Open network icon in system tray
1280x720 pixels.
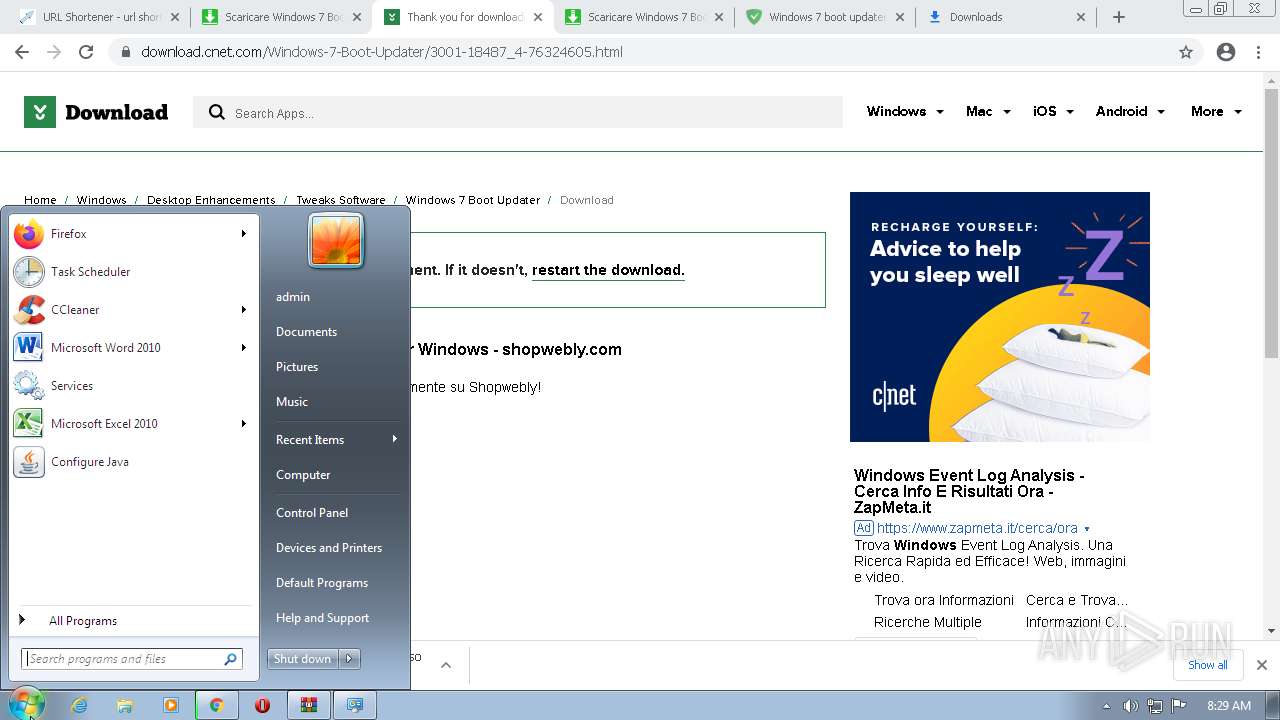pyautogui.click(x=1155, y=705)
